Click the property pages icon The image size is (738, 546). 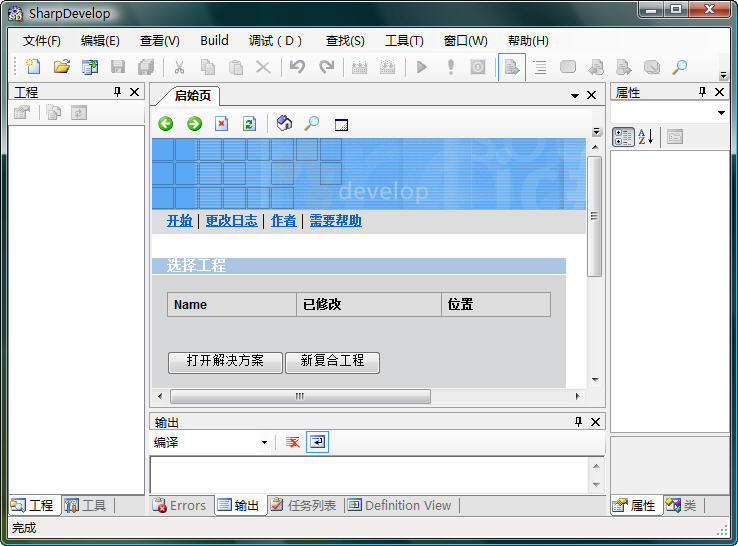(x=674, y=137)
